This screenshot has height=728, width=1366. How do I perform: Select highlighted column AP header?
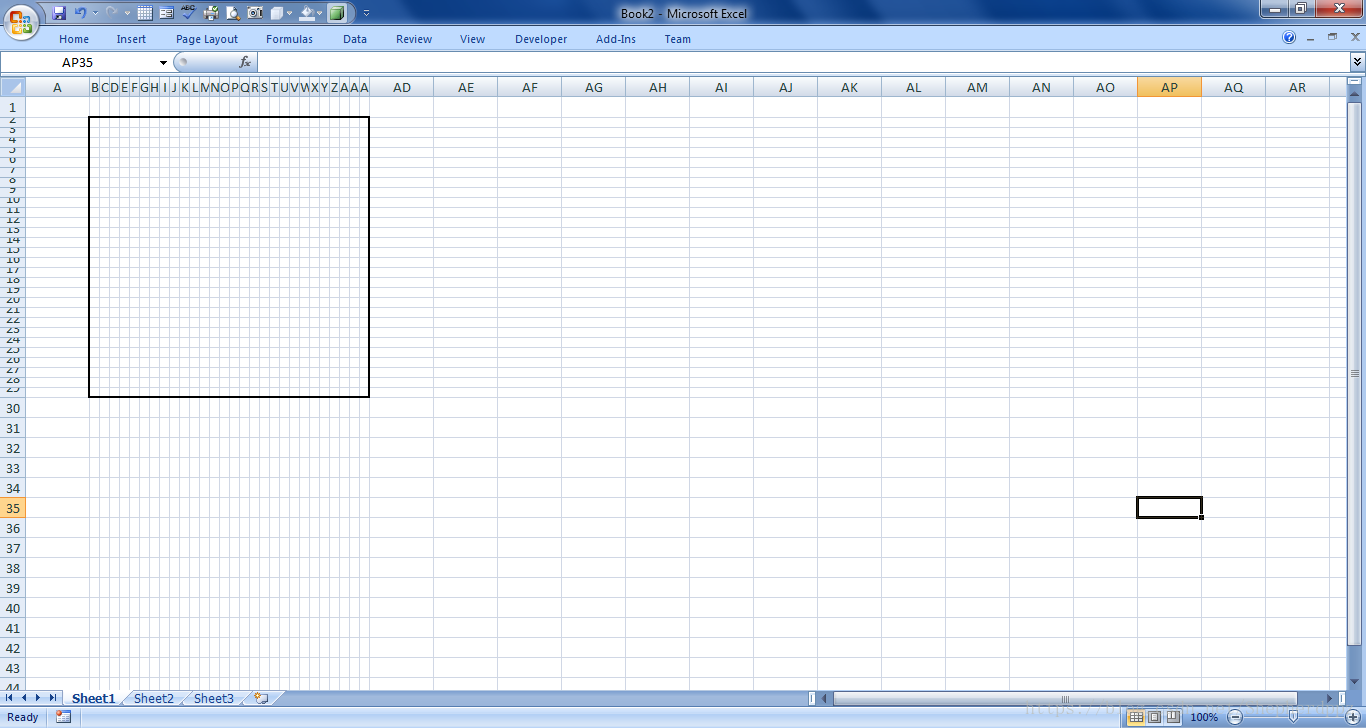tap(1169, 88)
